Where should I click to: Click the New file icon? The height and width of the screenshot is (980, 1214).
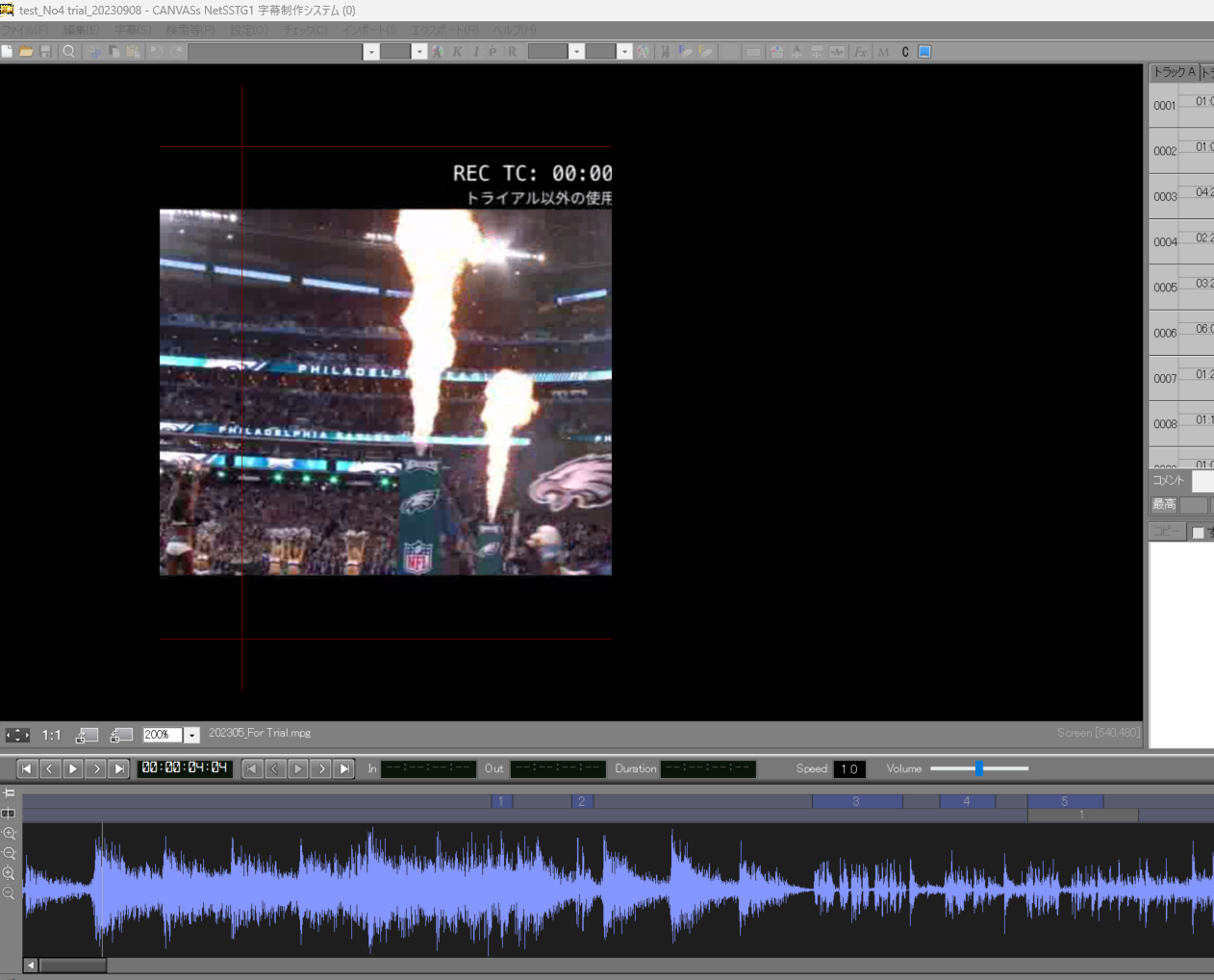[x=7, y=52]
